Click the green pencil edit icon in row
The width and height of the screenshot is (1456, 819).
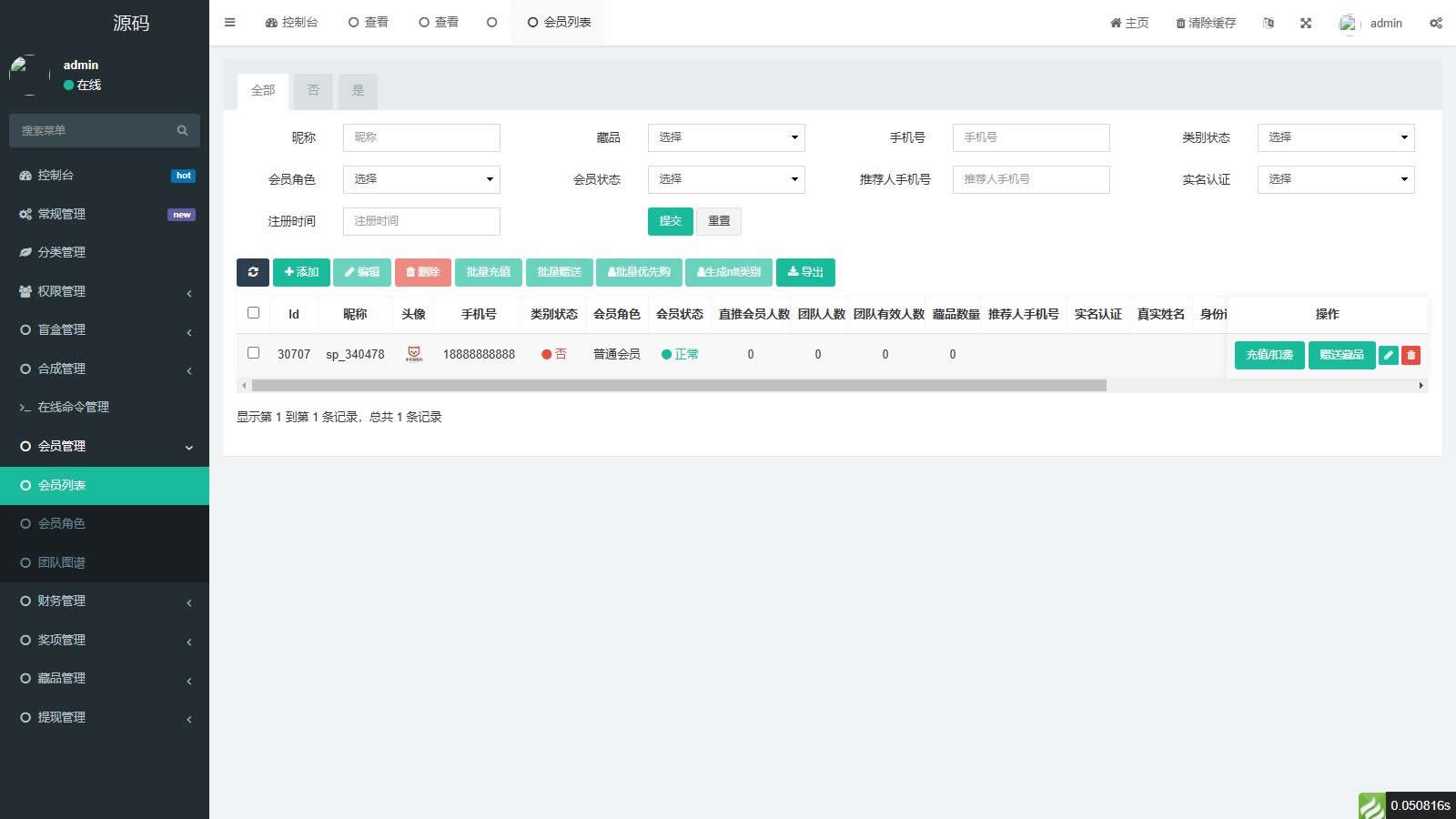(1389, 355)
